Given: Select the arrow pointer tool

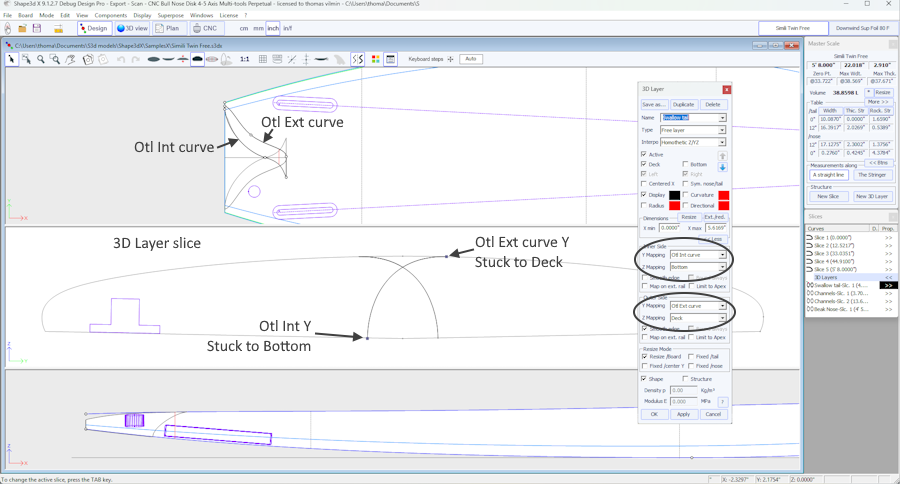Looking at the screenshot, I should pos(11,60).
